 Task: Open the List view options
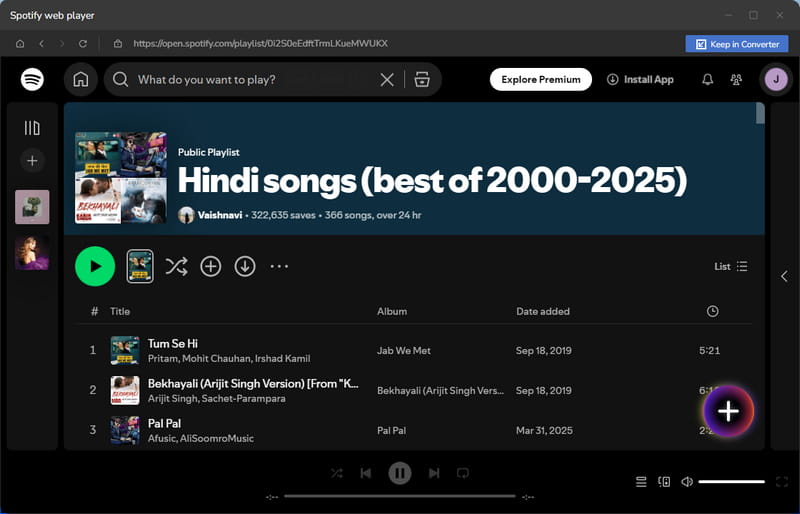pyautogui.click(x=731, y=266)
